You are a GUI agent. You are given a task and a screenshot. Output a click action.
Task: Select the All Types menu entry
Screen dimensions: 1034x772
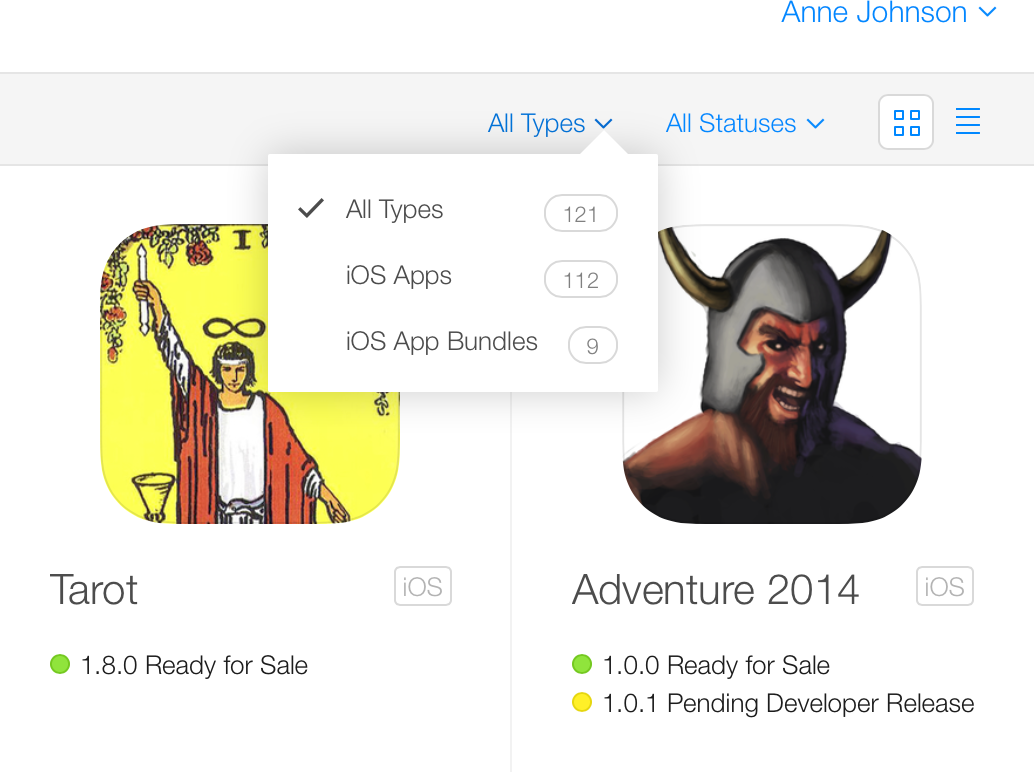click(x=394, y=210)
